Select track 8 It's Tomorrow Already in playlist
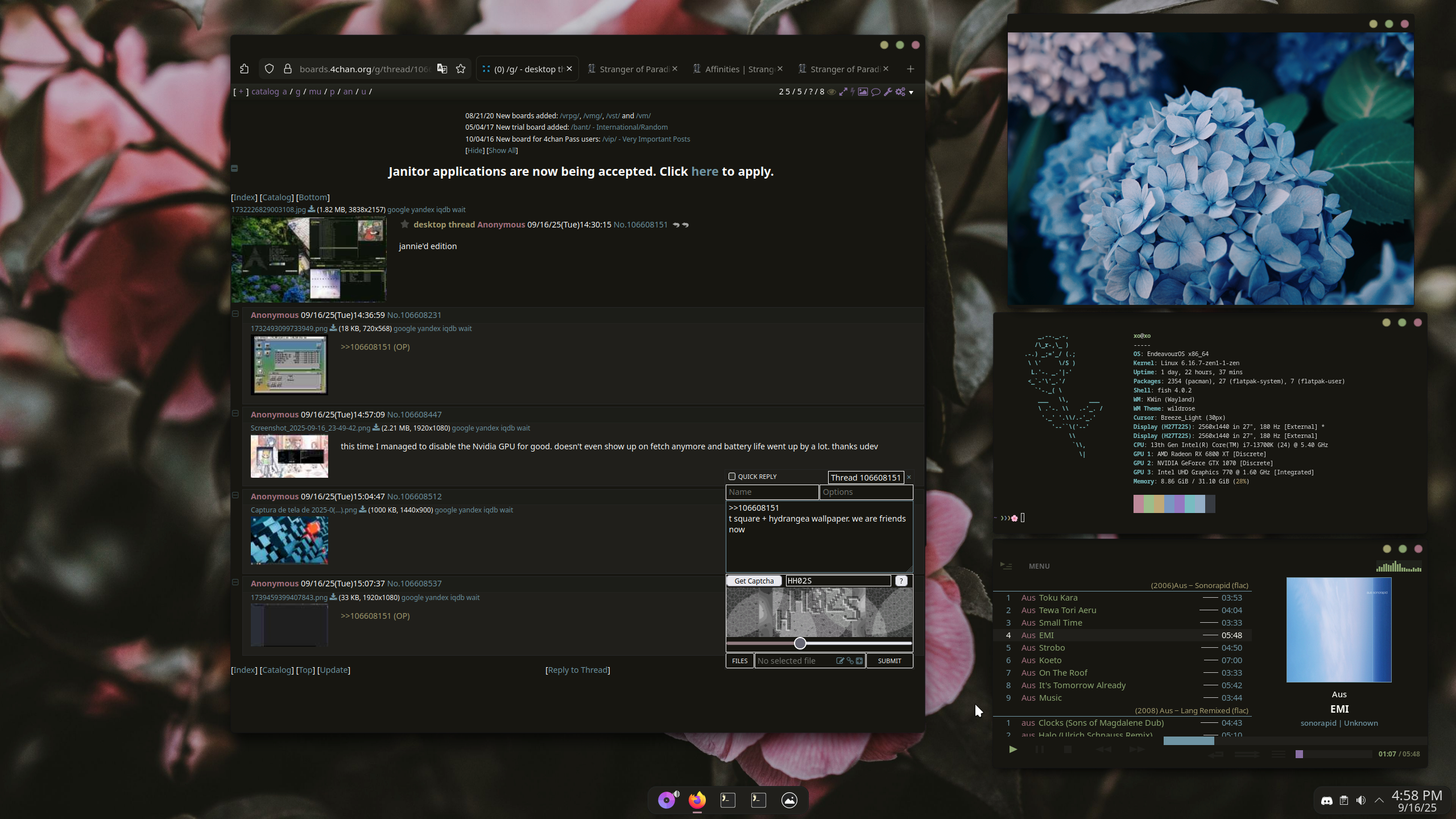The height and width of the screenshot is (819, 1456). coord(1122,685)
